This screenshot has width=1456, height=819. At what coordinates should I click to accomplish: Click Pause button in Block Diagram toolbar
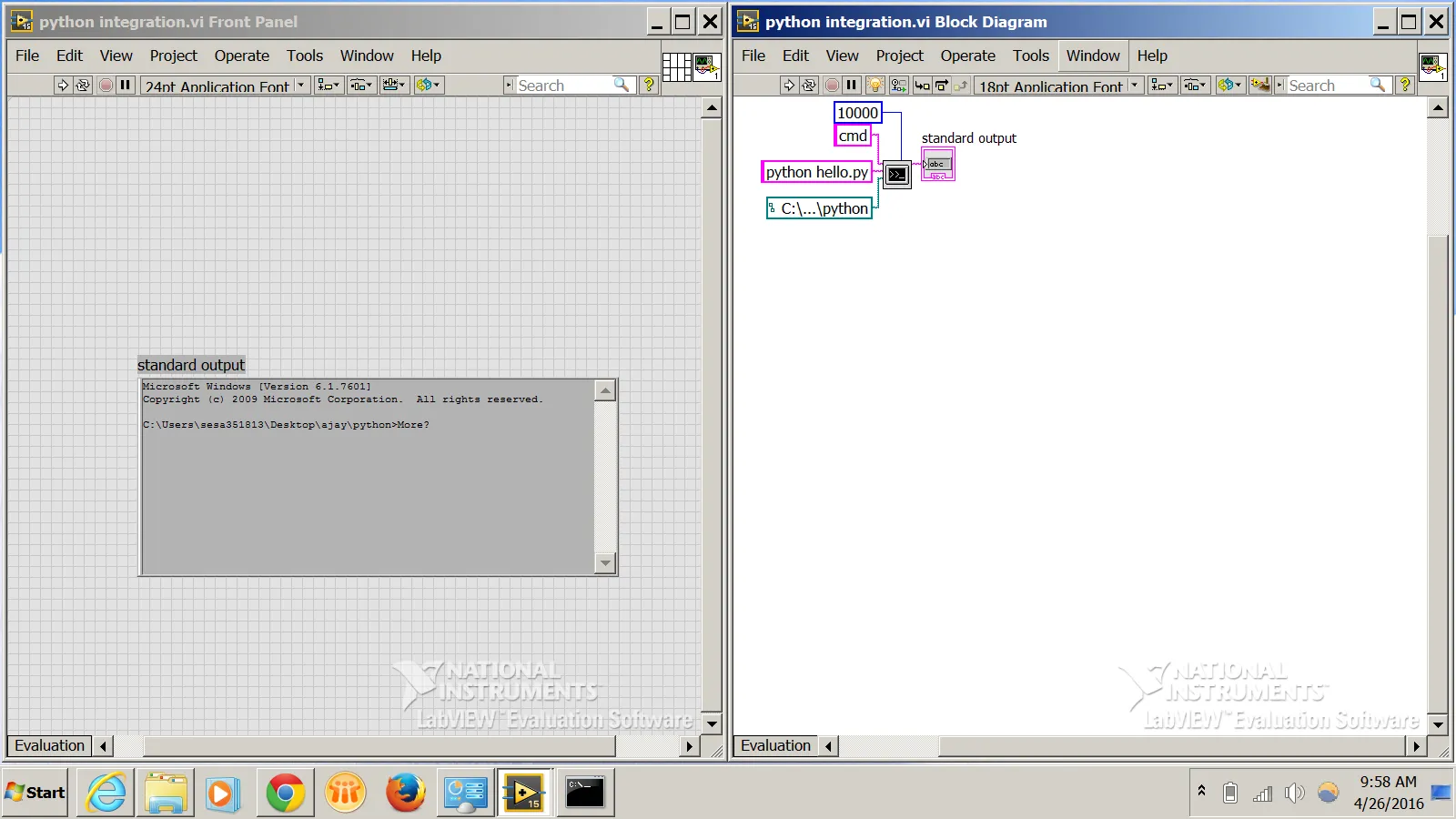coord(852,85)
